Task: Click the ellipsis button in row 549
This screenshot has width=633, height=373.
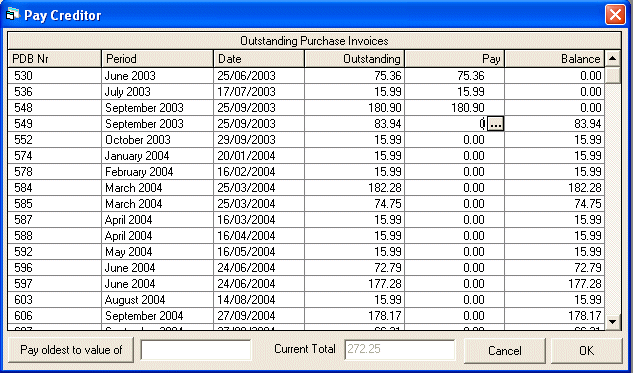Action: point(495,124)
